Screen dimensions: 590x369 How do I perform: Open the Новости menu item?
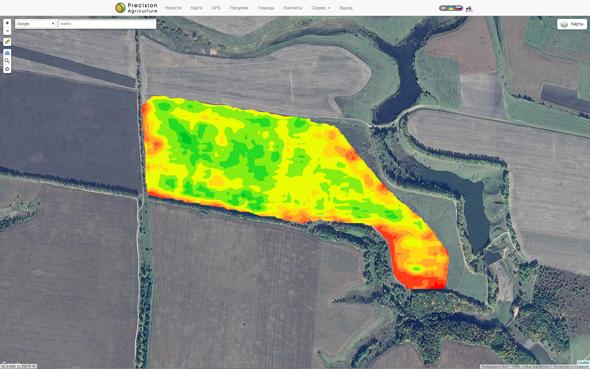point(173,8)
